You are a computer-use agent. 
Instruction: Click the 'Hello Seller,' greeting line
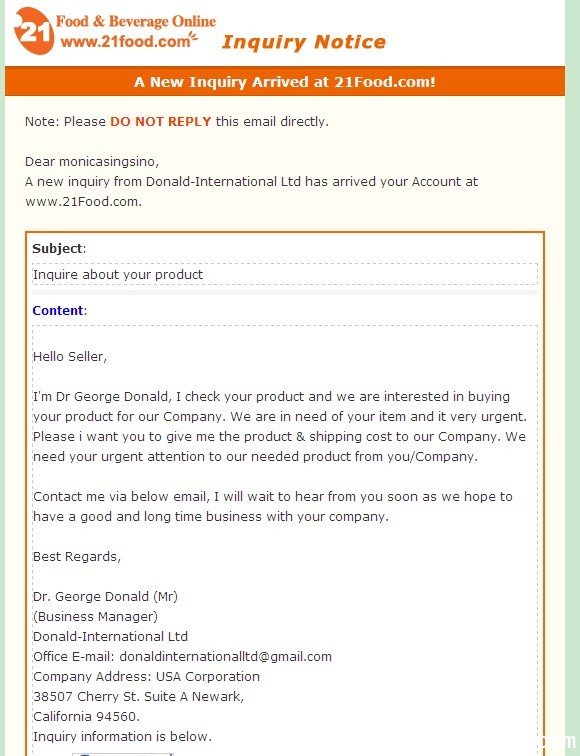pos(70,357)
